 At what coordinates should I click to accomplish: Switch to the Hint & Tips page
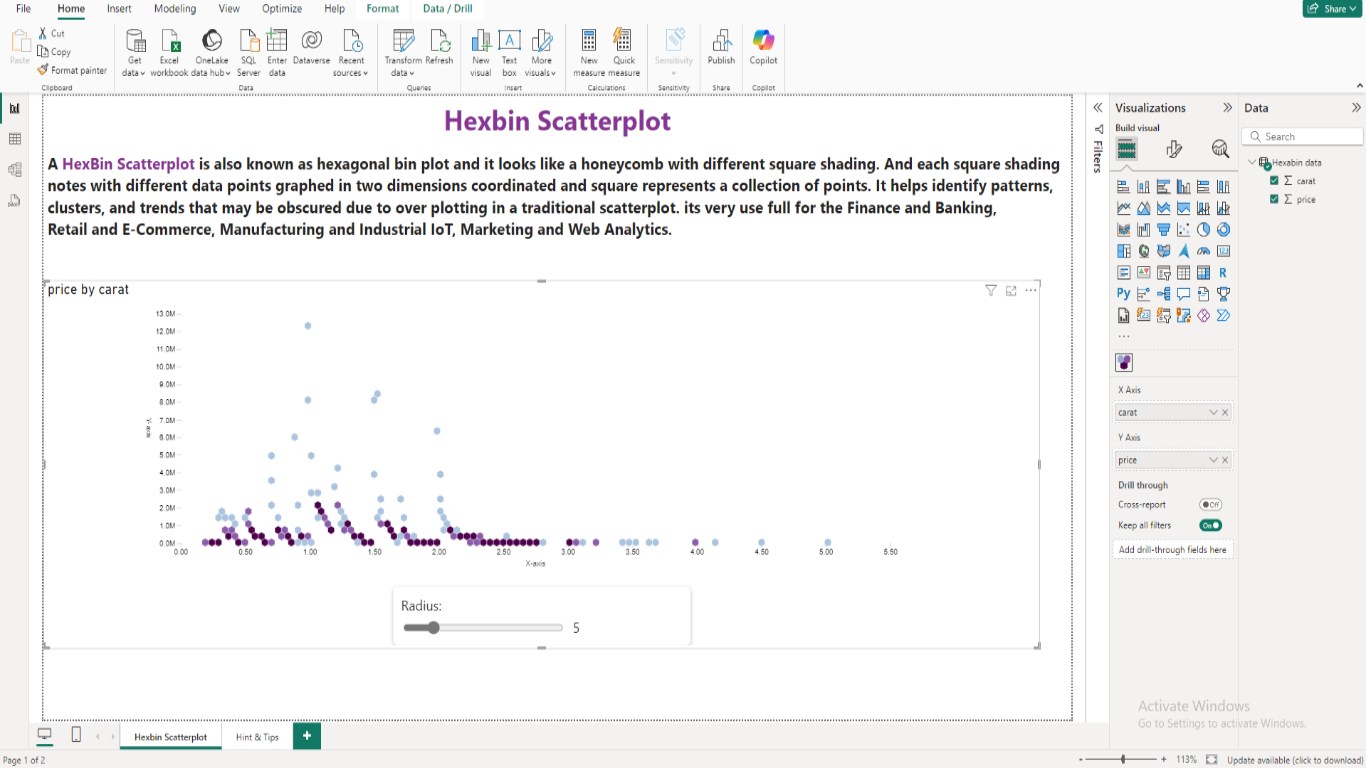(x=256, y=736)
